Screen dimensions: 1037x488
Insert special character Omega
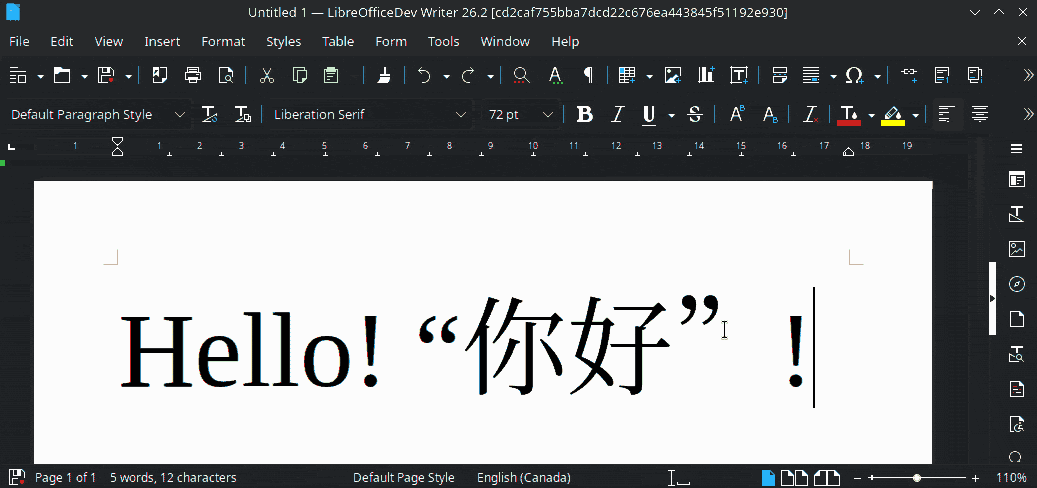tap(854, 75)
